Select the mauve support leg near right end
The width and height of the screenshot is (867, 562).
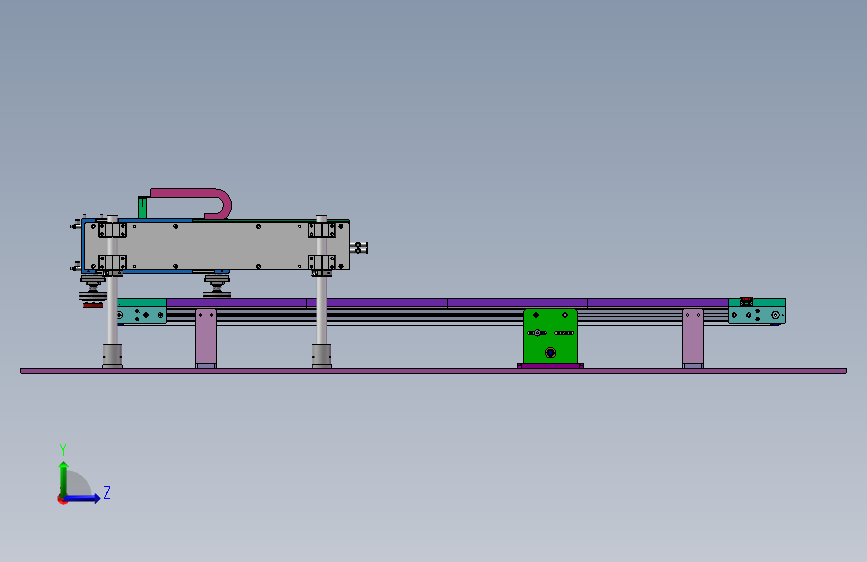tap(693, 337)
